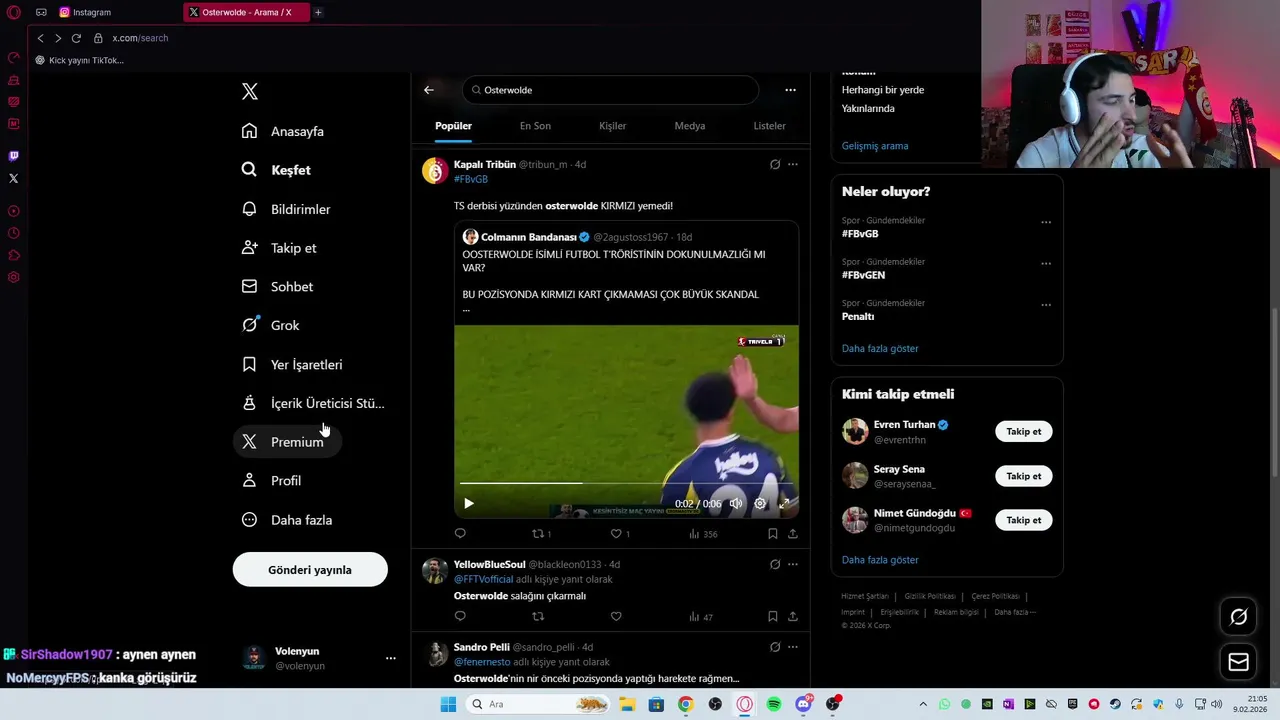Select Herhangi bir yerde location filter

883,90
